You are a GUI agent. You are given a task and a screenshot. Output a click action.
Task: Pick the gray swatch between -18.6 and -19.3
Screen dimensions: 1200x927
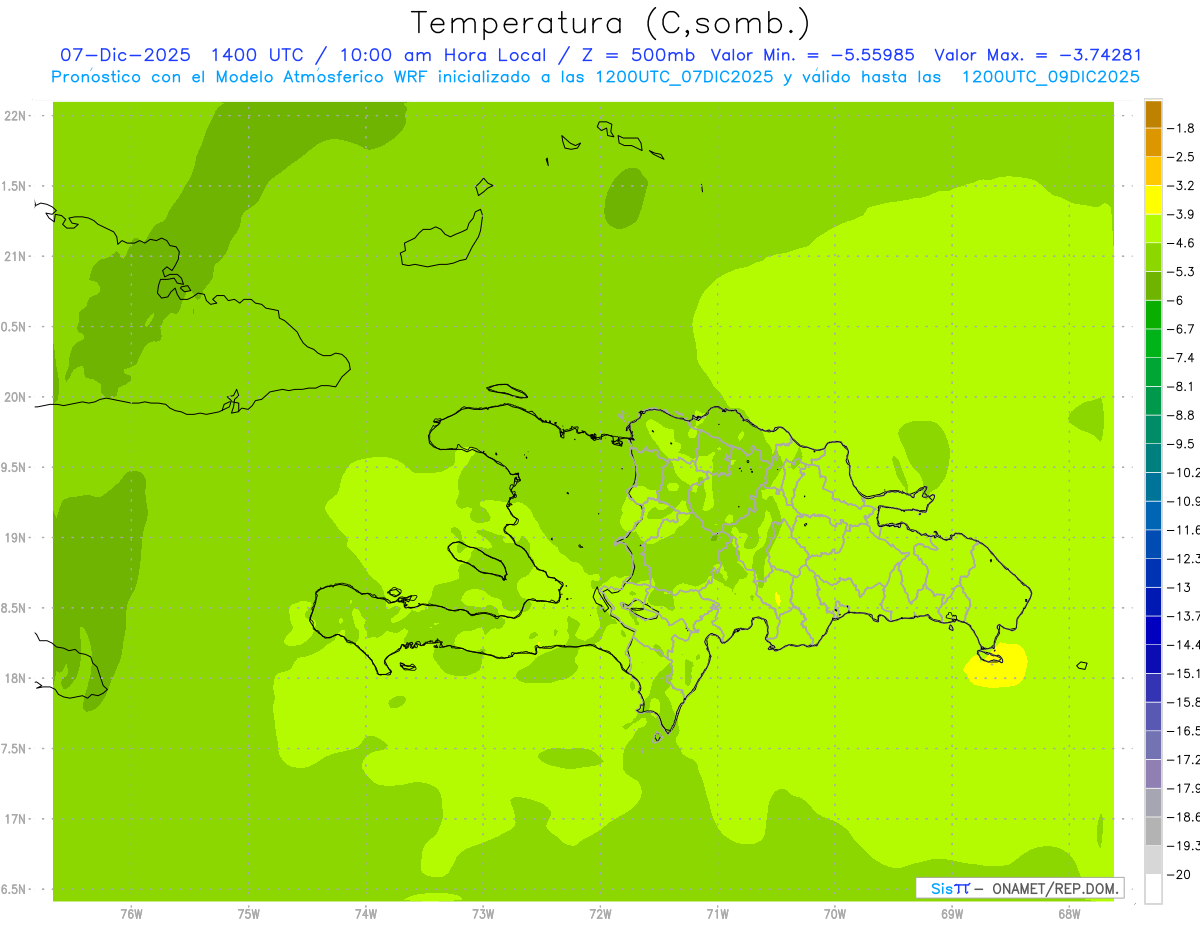(x=1153, y=830)
